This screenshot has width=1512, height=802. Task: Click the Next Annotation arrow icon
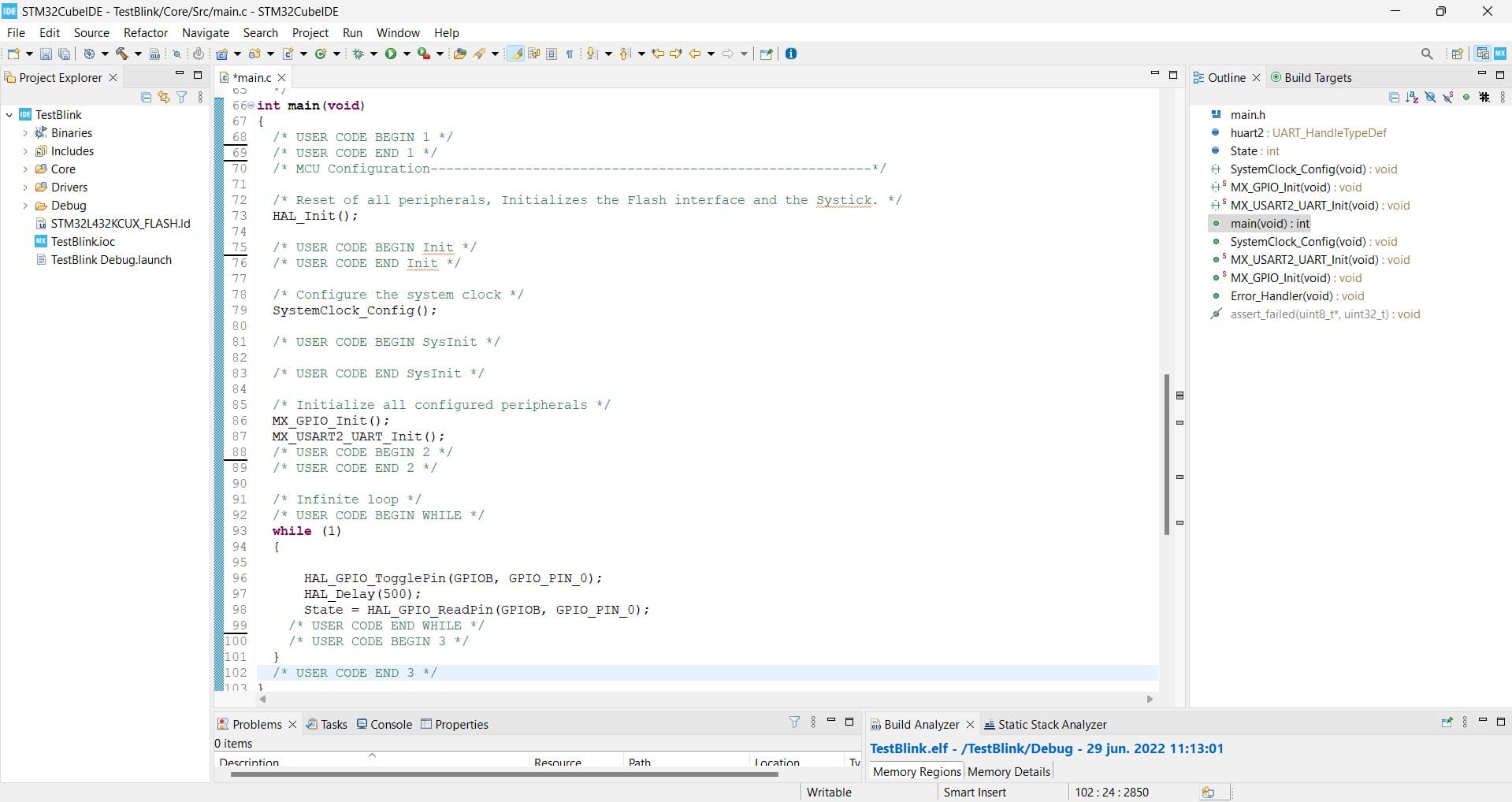593,54
